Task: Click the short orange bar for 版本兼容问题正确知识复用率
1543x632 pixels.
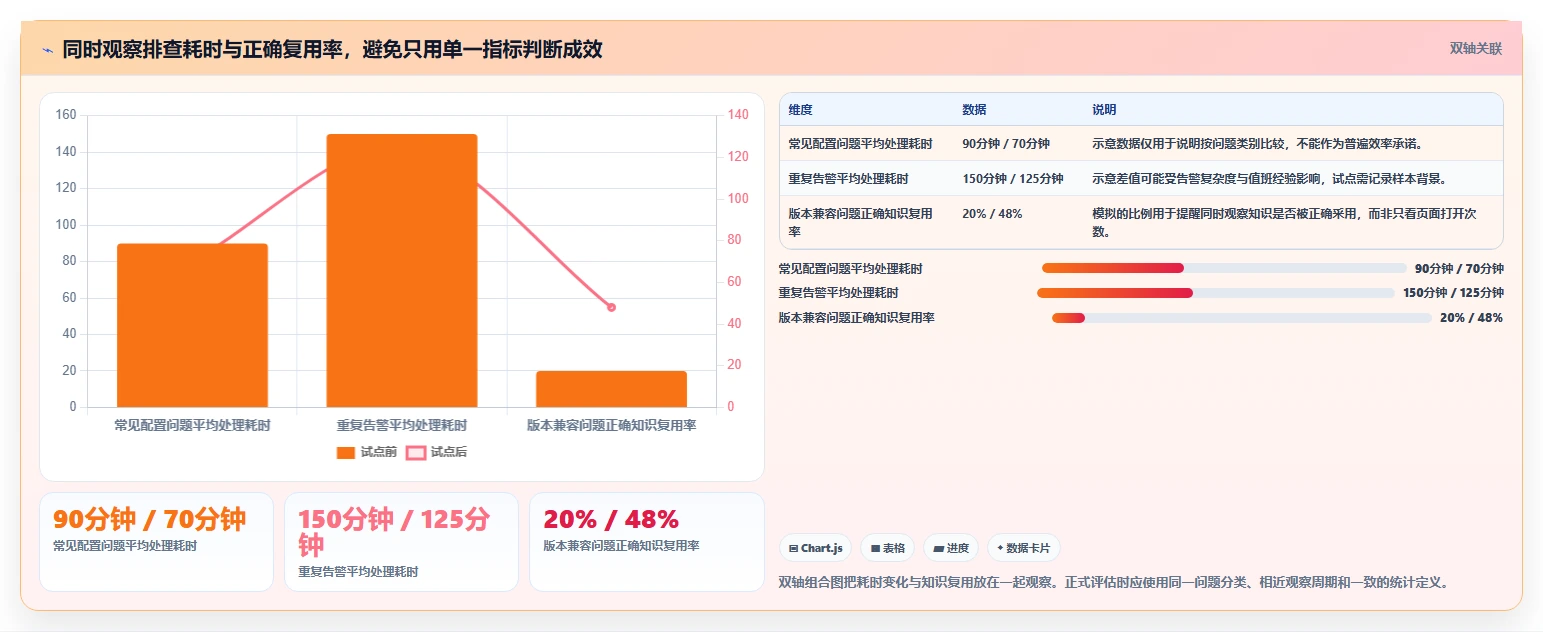Action: (x=612, y=389)
